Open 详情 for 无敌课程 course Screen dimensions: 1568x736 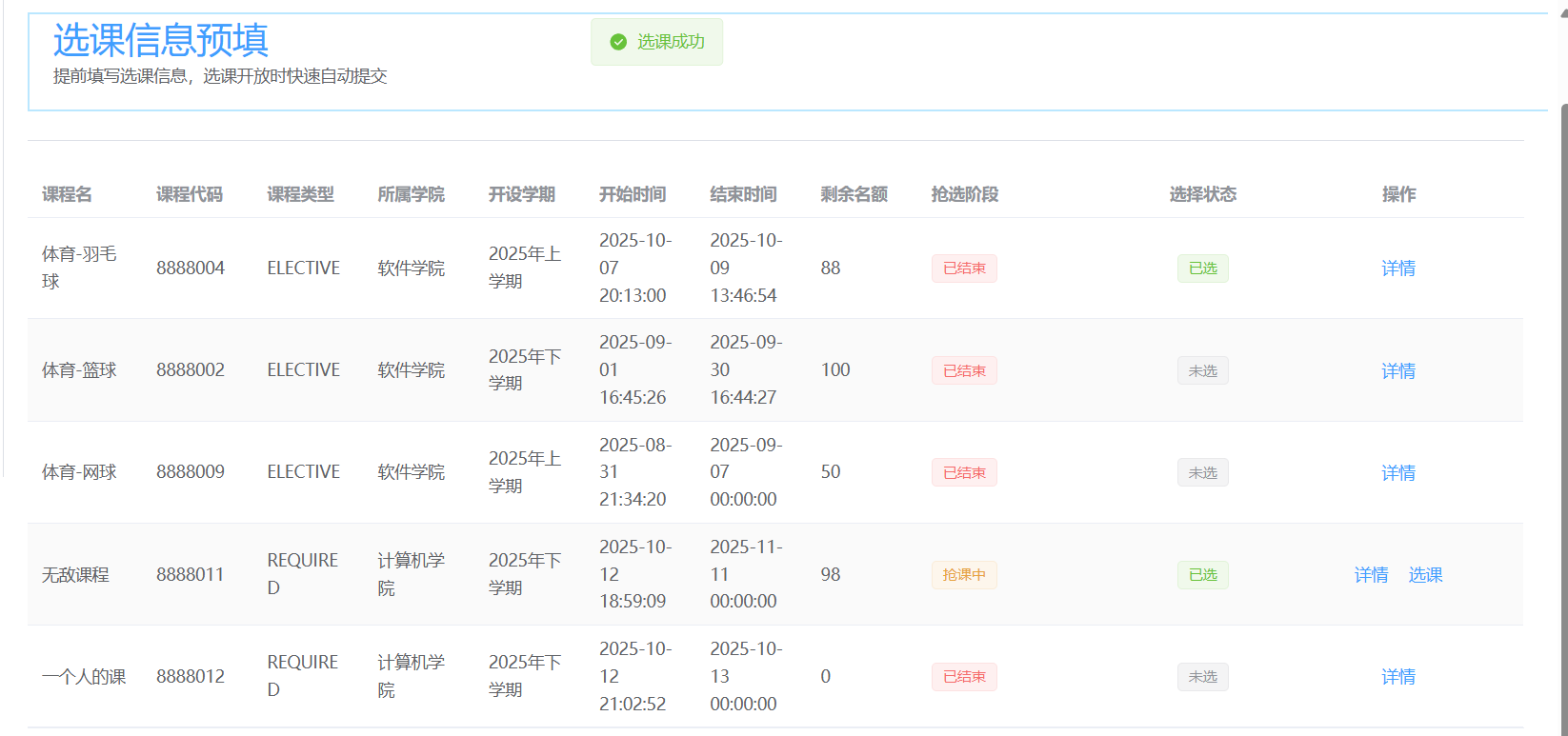[1371, 575]
